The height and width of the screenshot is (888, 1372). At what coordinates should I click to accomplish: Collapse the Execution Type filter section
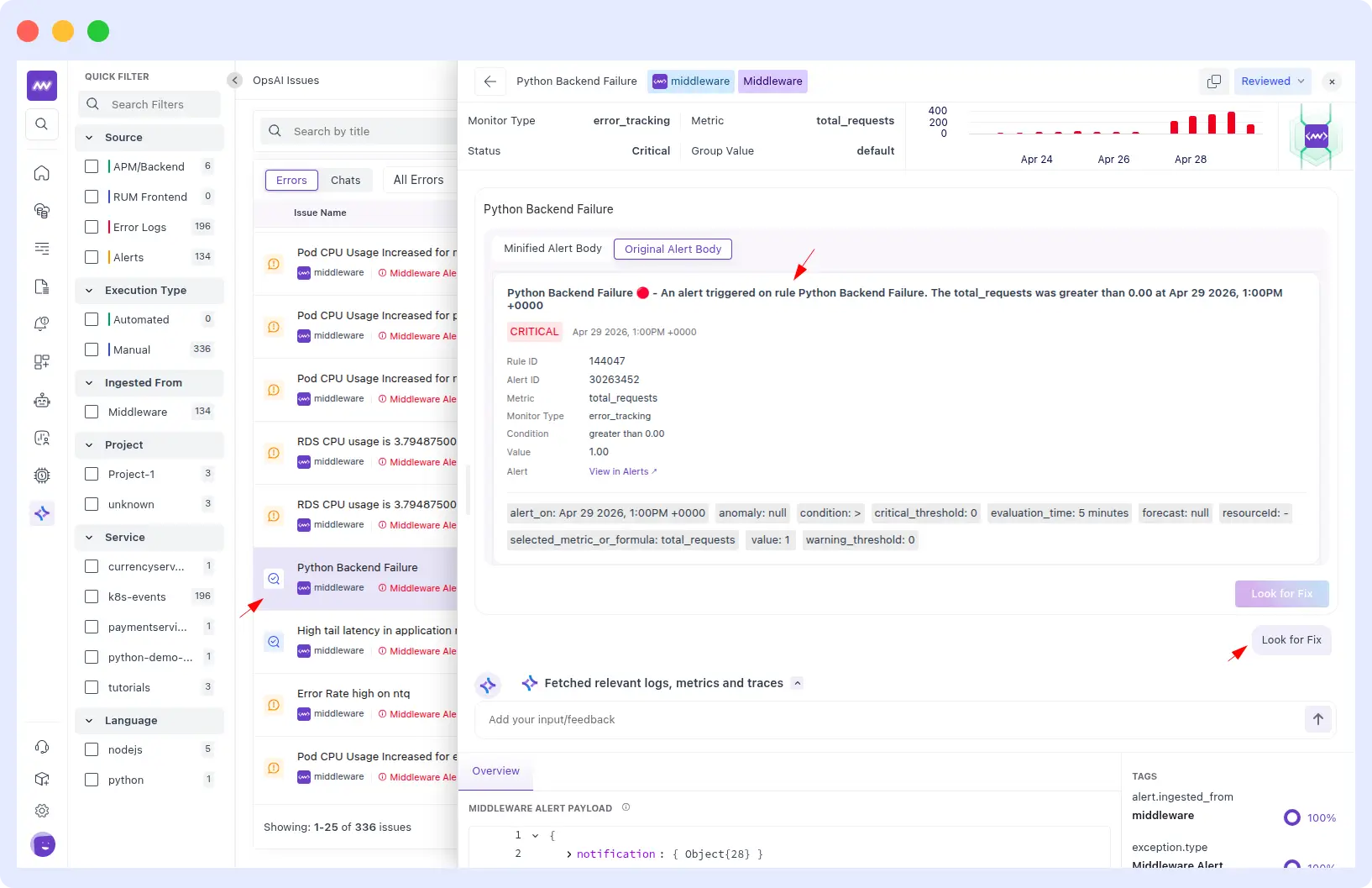(90, 291)
